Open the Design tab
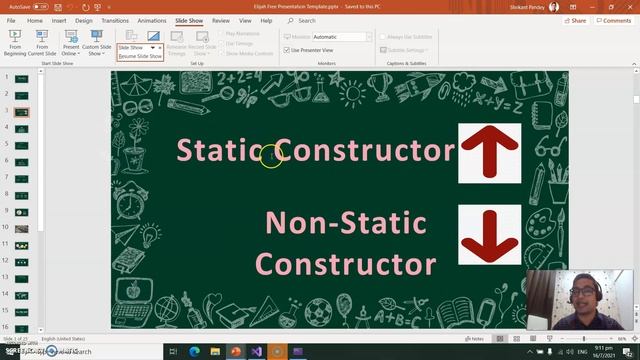Image resolution: width=640 pixels, height=360 pixels. coord(84,20)
